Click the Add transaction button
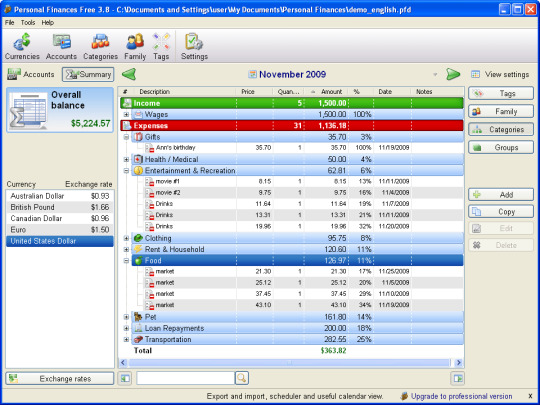Screen dimensions: 540x405 501,195
